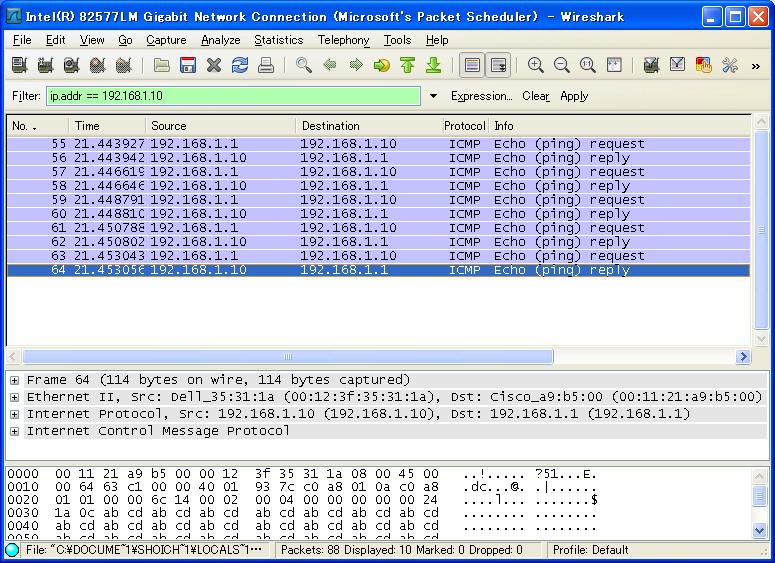Toggle auto scroll in live capture
This screenshot has width=775, height=563.
coord(498,65)
